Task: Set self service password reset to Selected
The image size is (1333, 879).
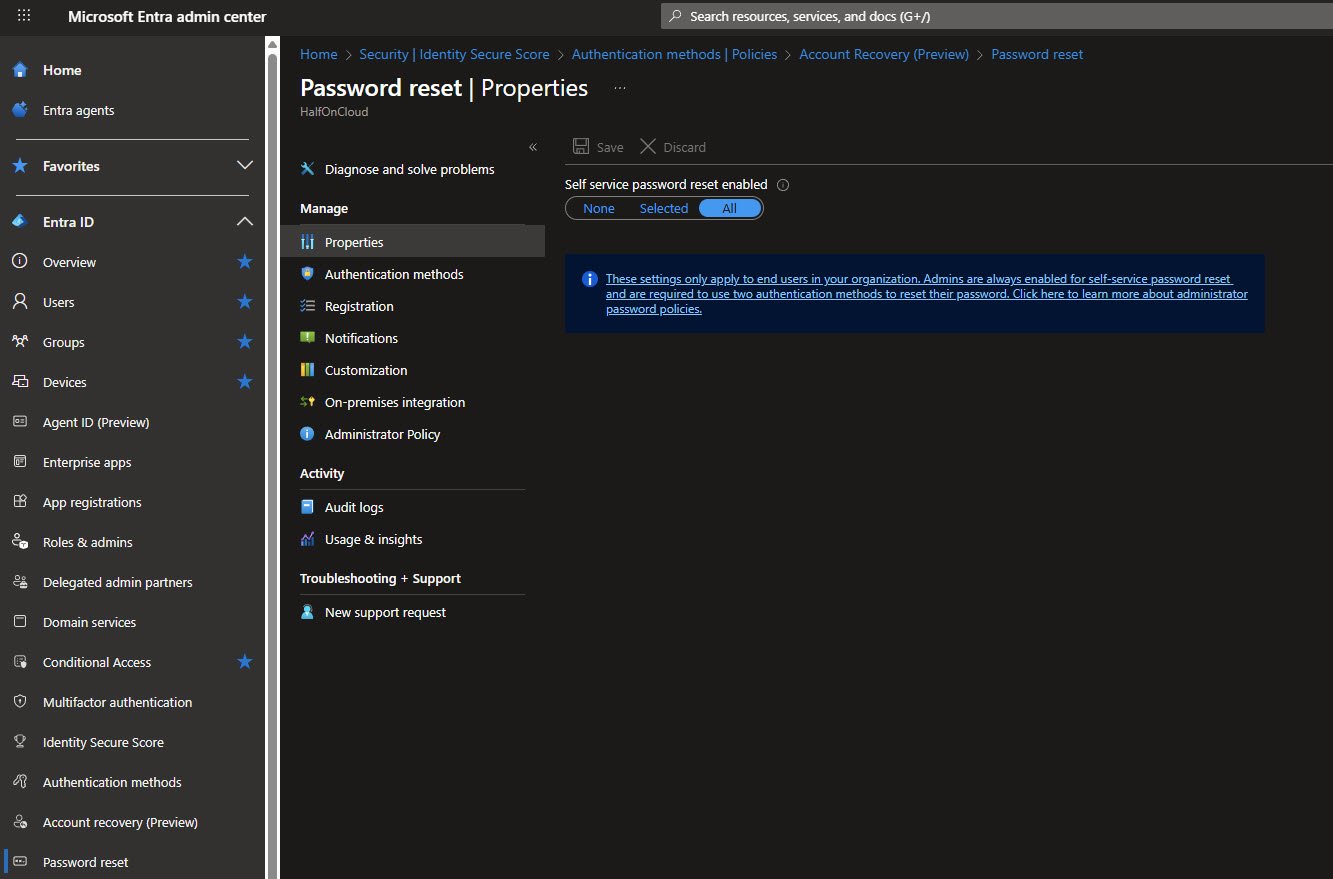Action: 664,208
